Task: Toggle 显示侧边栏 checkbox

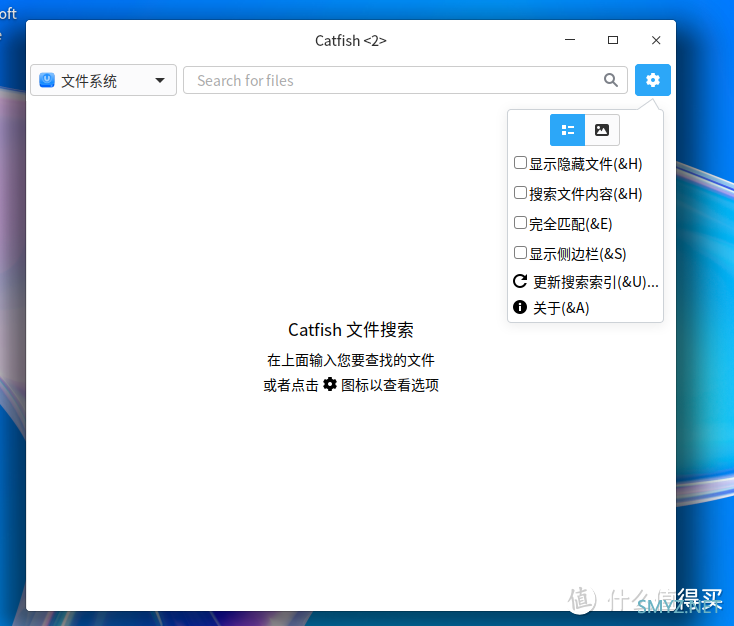Action: pos(520,253)
